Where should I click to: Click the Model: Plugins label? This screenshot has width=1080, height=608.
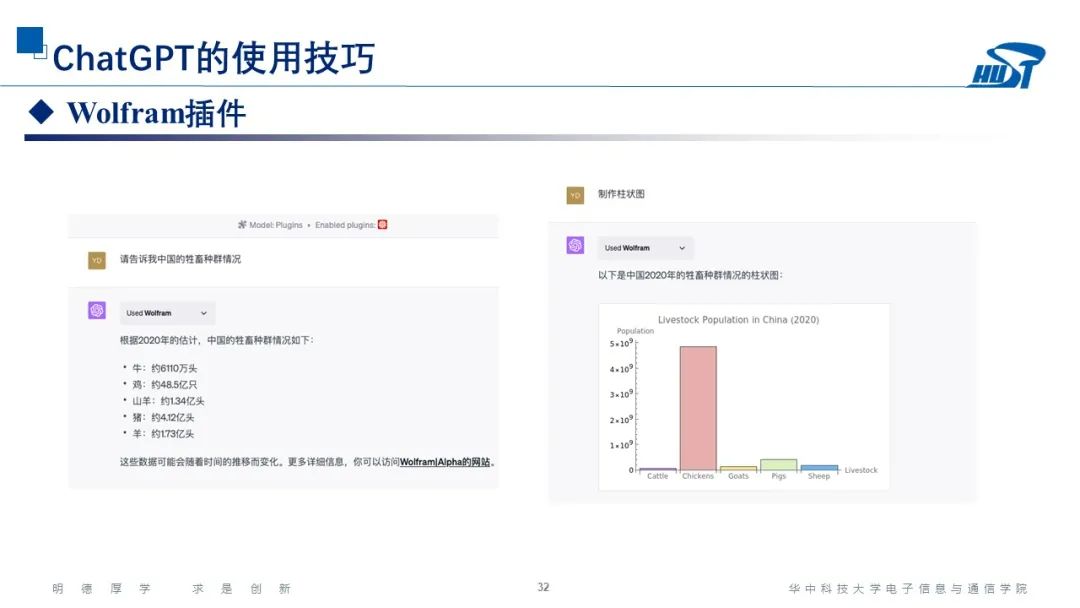pos(276,225)
